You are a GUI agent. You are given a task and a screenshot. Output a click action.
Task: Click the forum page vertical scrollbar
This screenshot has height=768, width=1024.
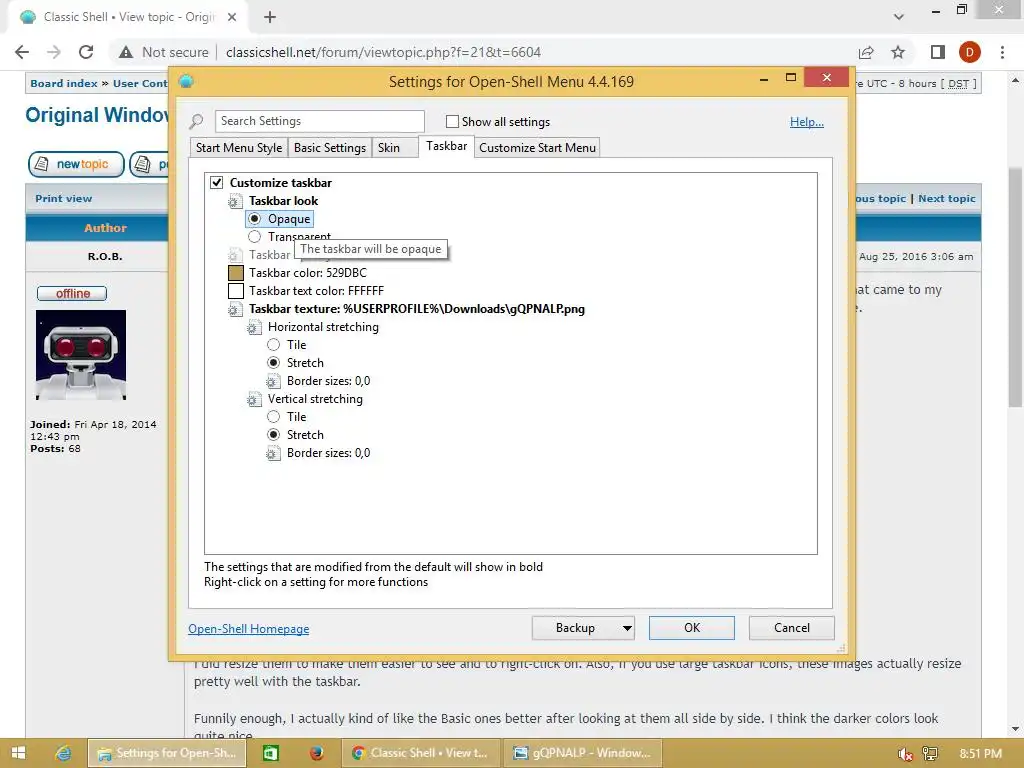(x=1014, y=287)
